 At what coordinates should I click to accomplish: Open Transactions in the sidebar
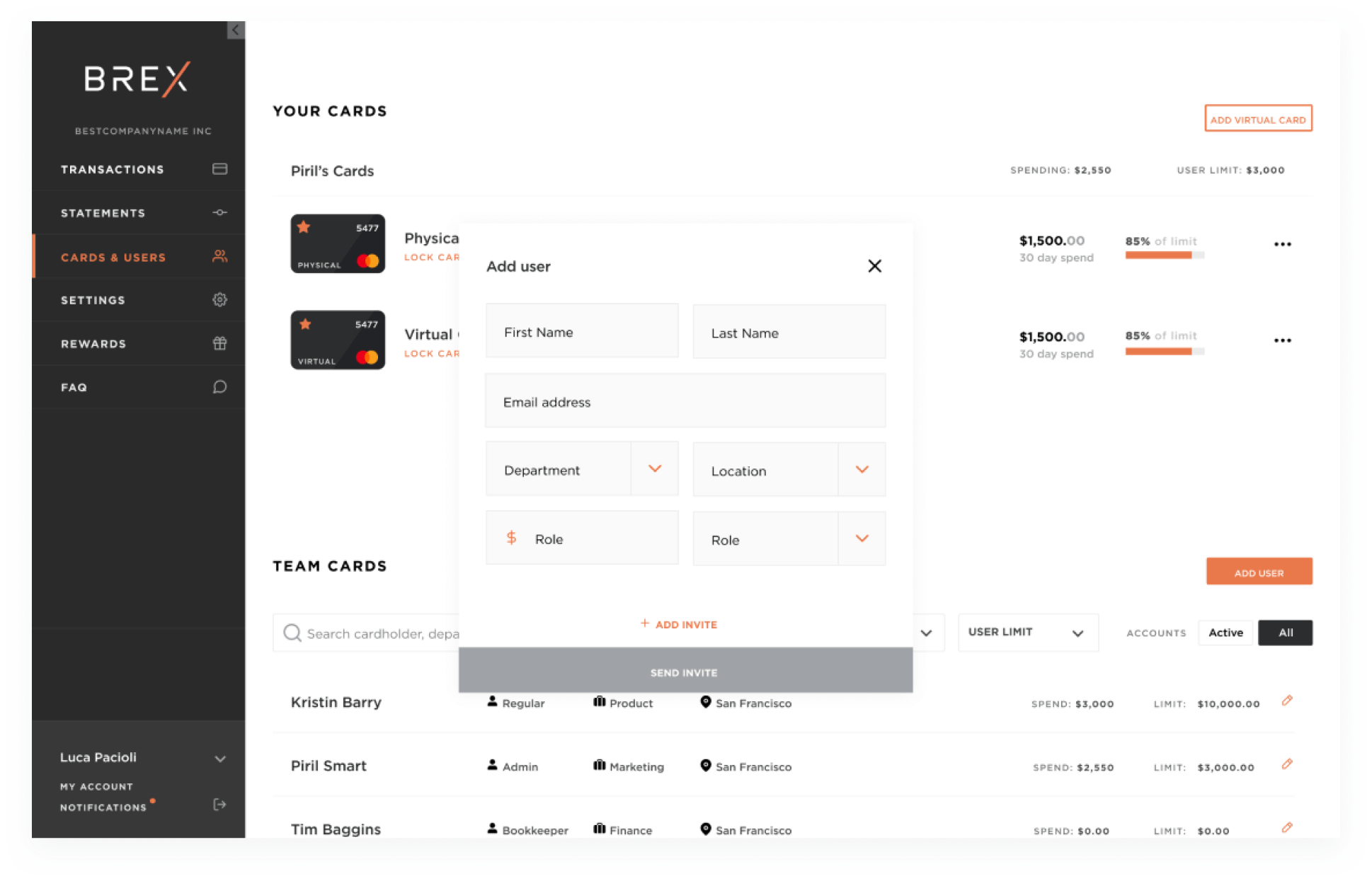(x=113, y=169)
